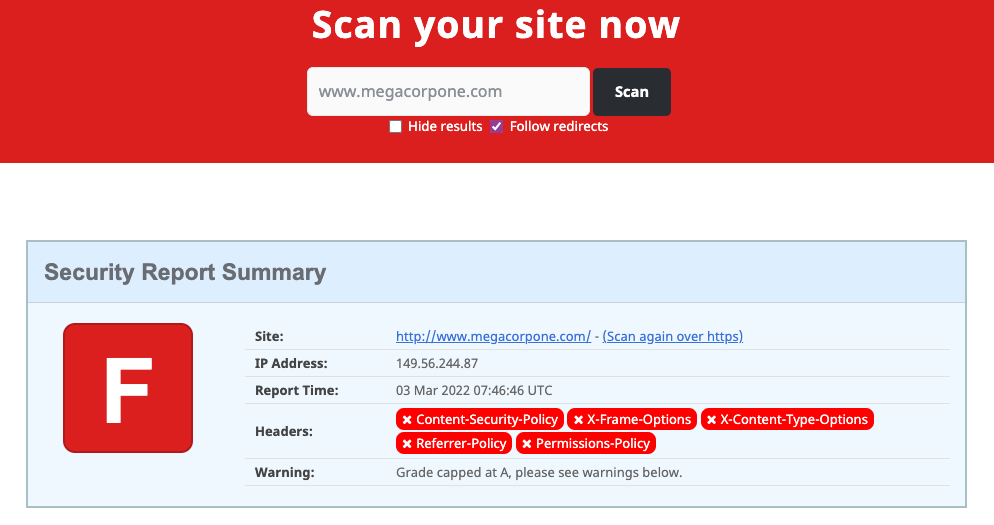Click the Scan your site now heading
Image resolution: width=994 pixels, height=525 pixels.
496,25
